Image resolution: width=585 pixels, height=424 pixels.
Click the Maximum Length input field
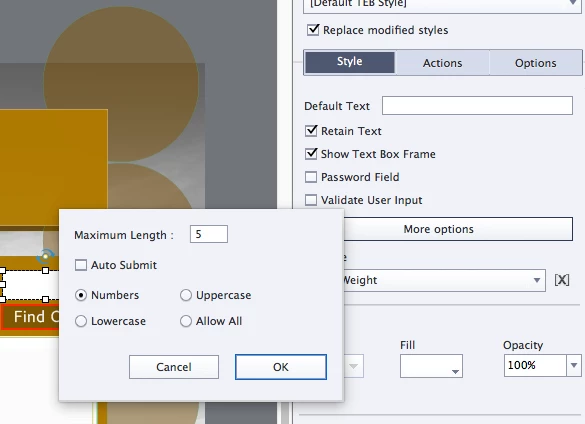click(x=209, y=234)
